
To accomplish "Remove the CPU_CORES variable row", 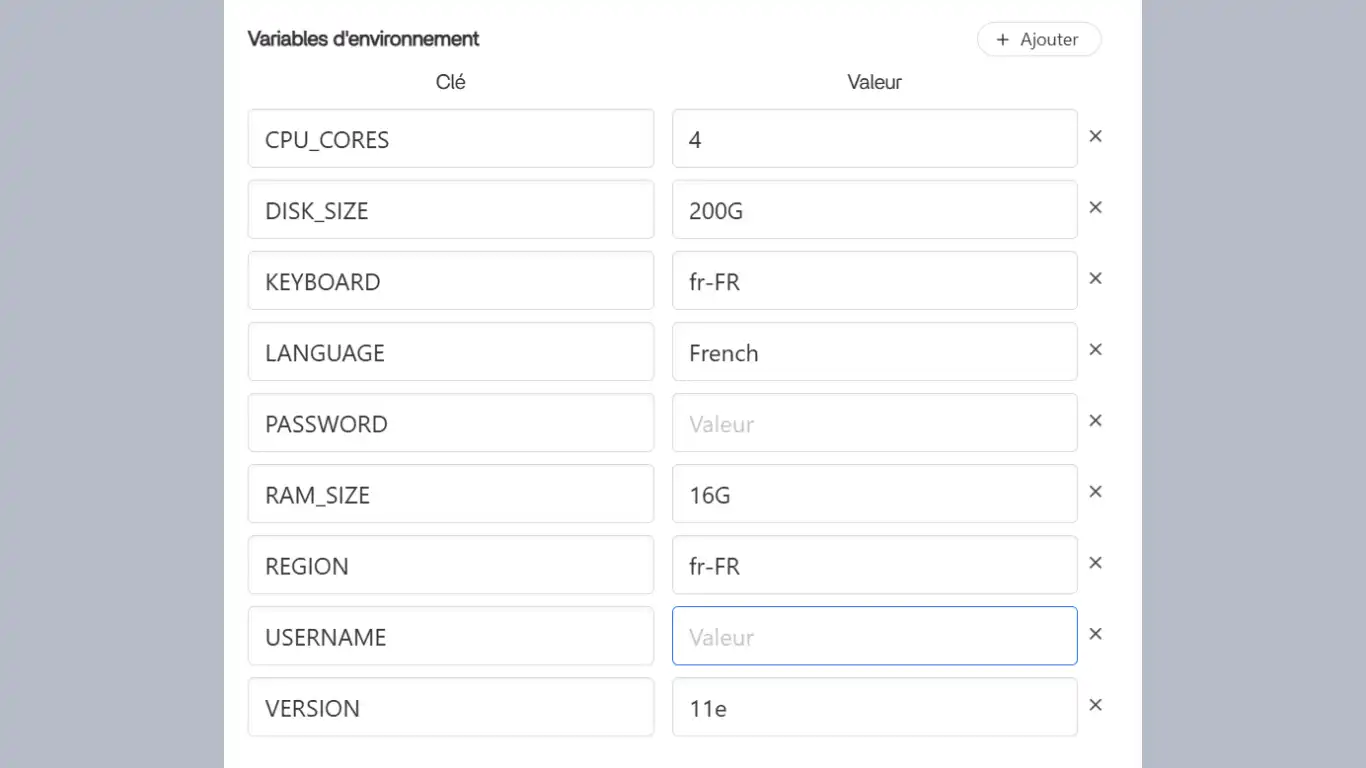I will click(x=1095, y=136).
